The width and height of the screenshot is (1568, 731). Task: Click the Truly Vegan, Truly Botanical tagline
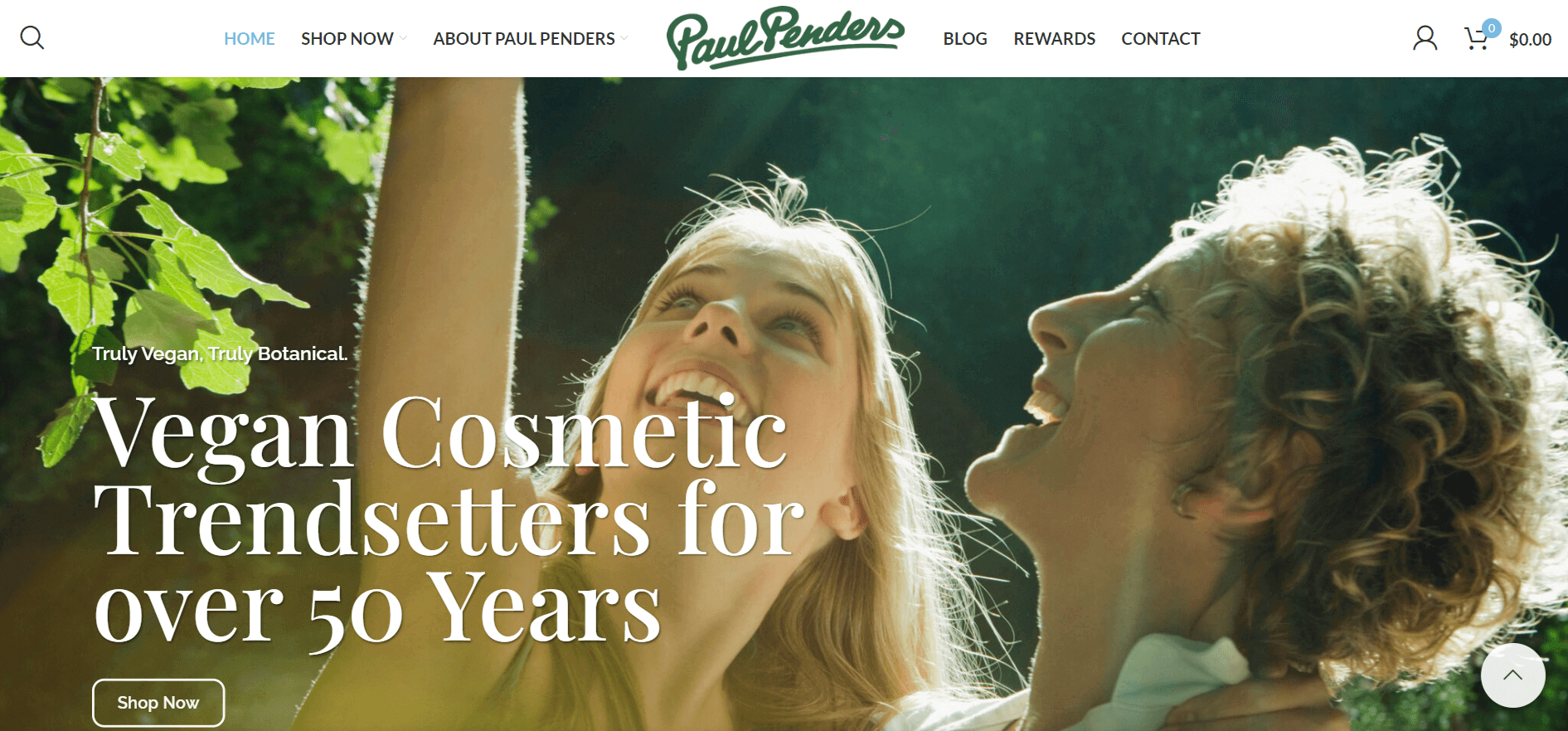click(220, 353)
